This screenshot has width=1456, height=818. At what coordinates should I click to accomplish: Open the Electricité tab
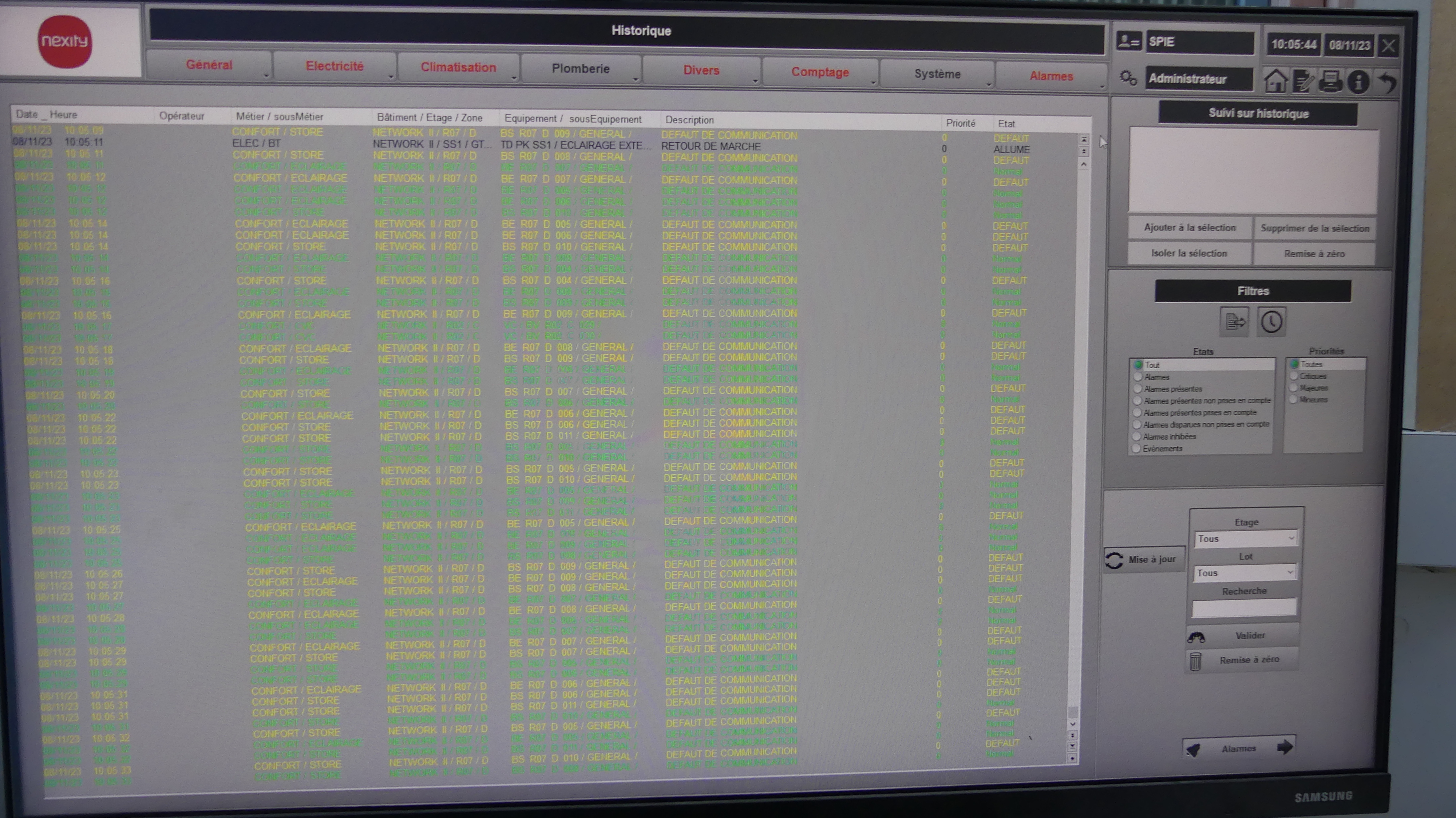(x=334, y=66)
